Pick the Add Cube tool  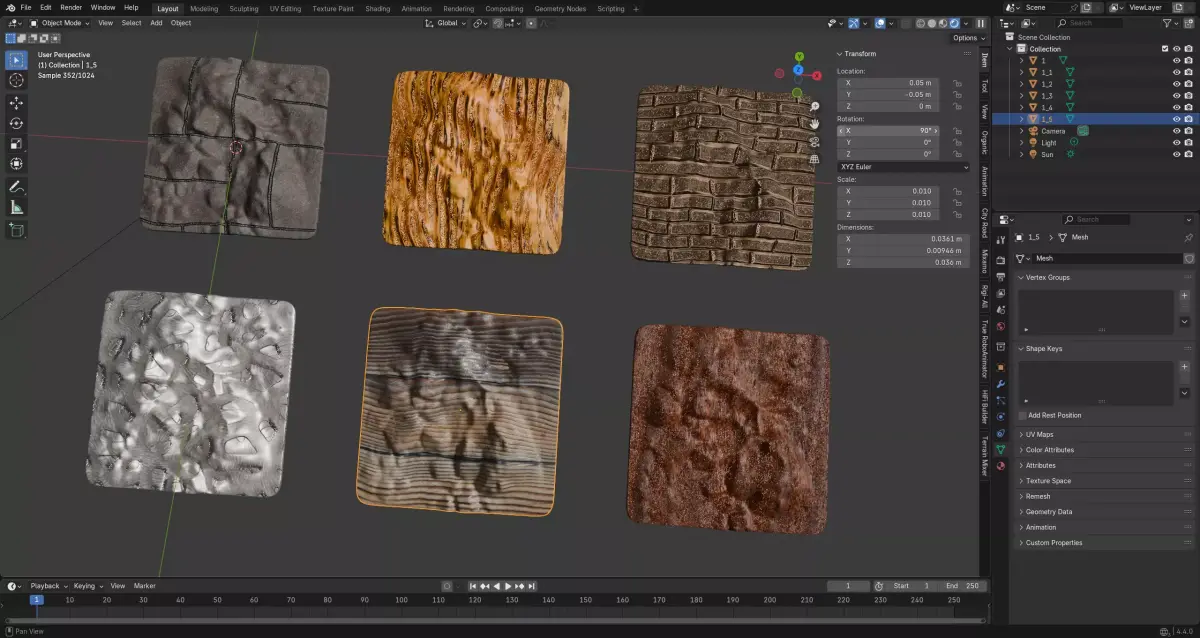[16, 230]
